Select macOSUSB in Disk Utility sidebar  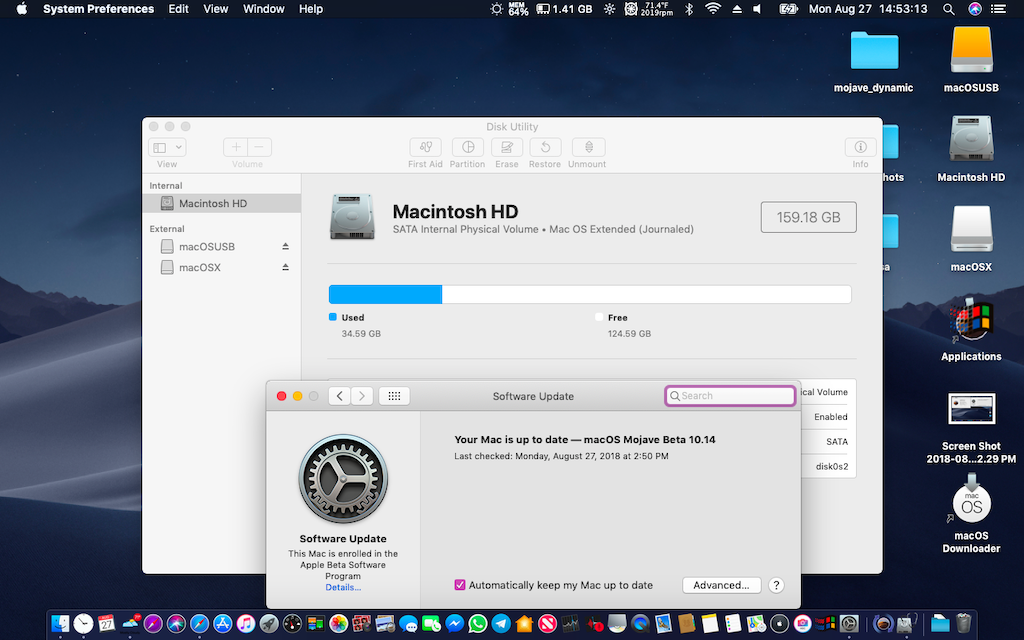tap(221, 246)
